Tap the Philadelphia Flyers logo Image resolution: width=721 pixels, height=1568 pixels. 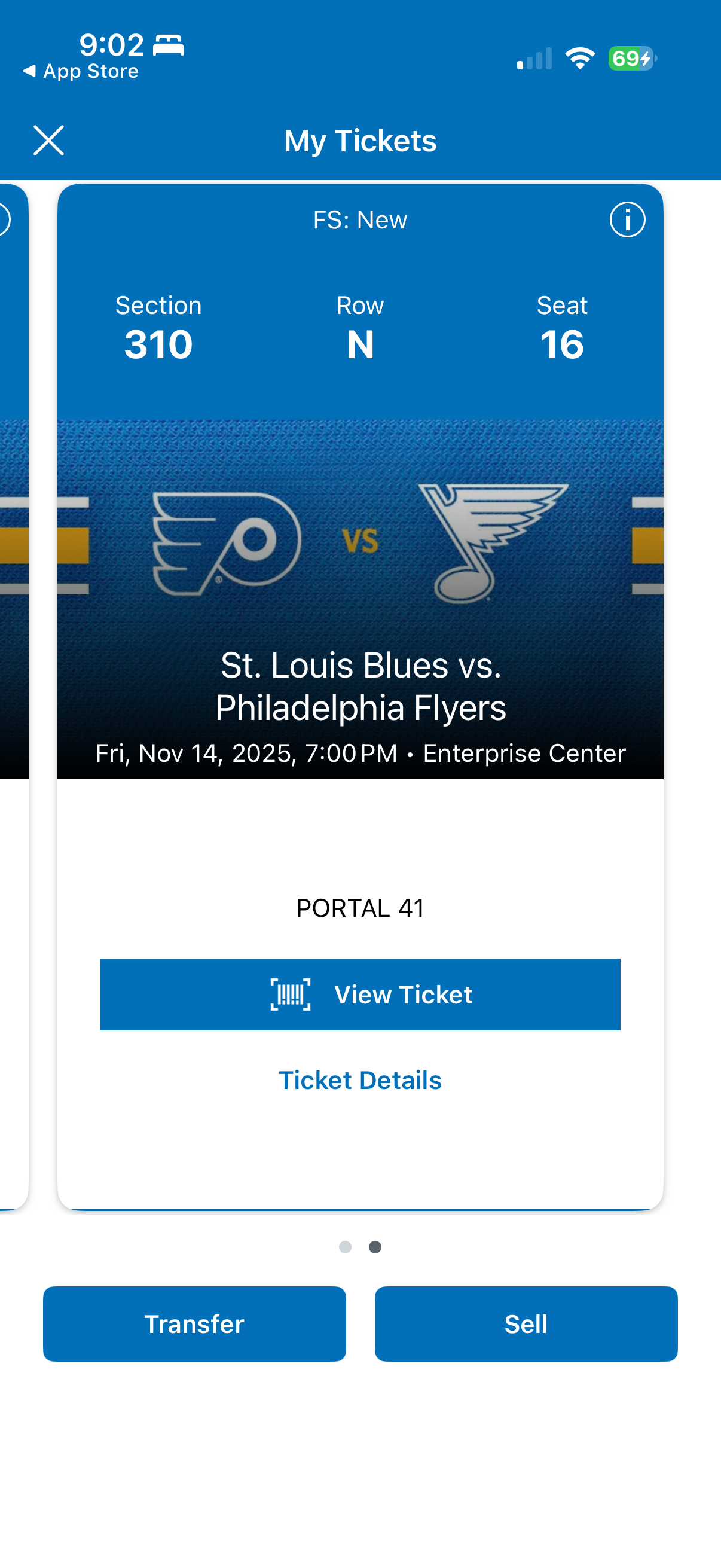pos(227,543)
